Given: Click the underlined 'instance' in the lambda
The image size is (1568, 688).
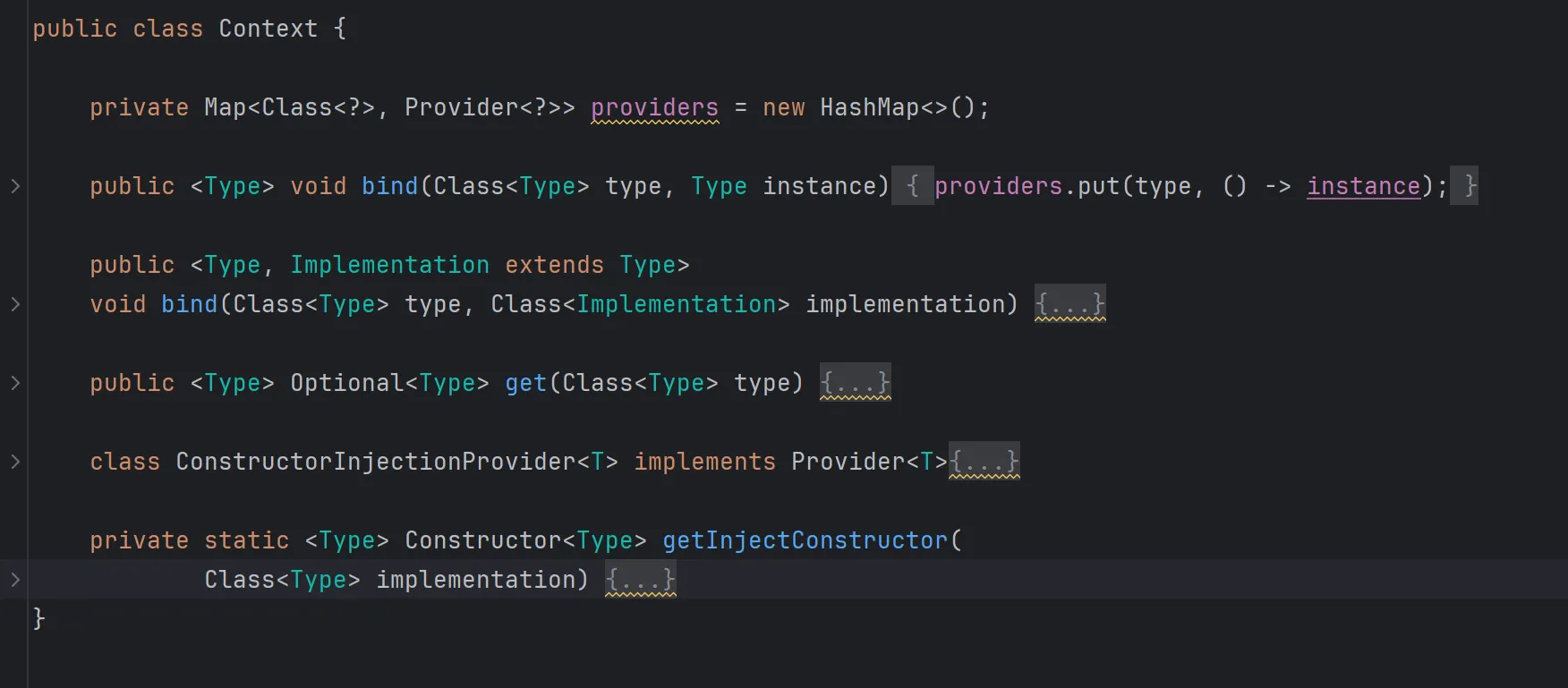Looking at the screenshot, I should 1363,186.
